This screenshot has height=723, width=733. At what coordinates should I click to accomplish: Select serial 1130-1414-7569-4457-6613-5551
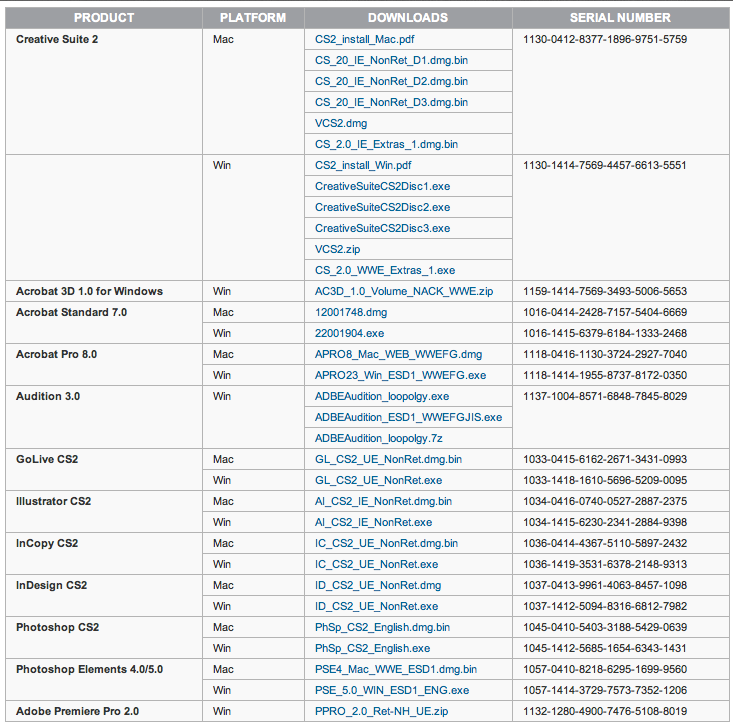pyautogui.click(x=604, y=165)
